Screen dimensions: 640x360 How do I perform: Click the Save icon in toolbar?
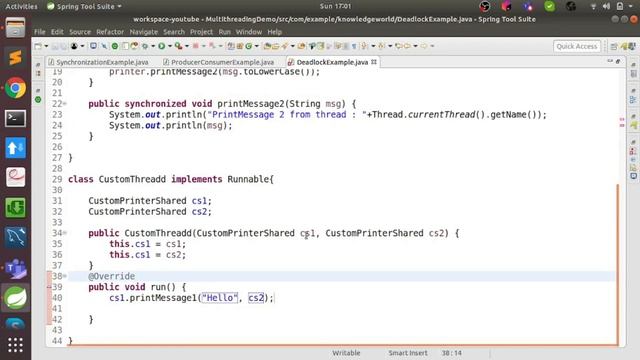(55, 46)
